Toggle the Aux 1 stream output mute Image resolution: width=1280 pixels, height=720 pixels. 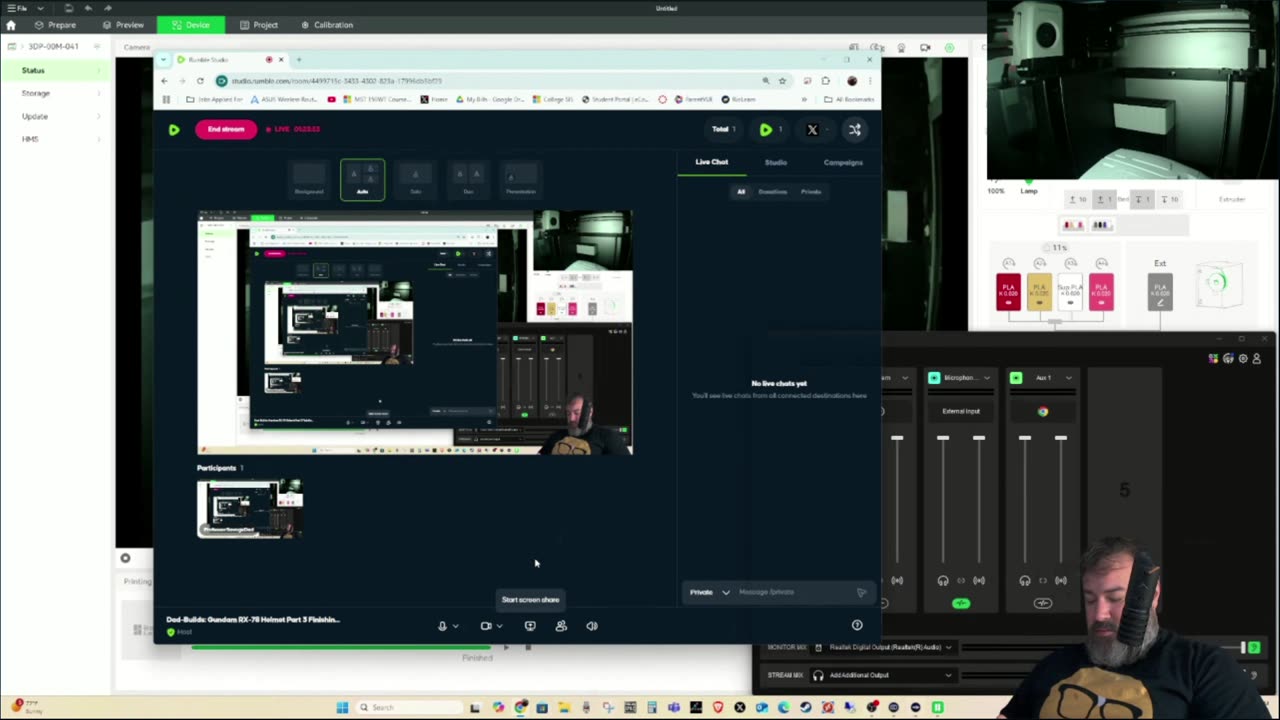coord(1061,580)
